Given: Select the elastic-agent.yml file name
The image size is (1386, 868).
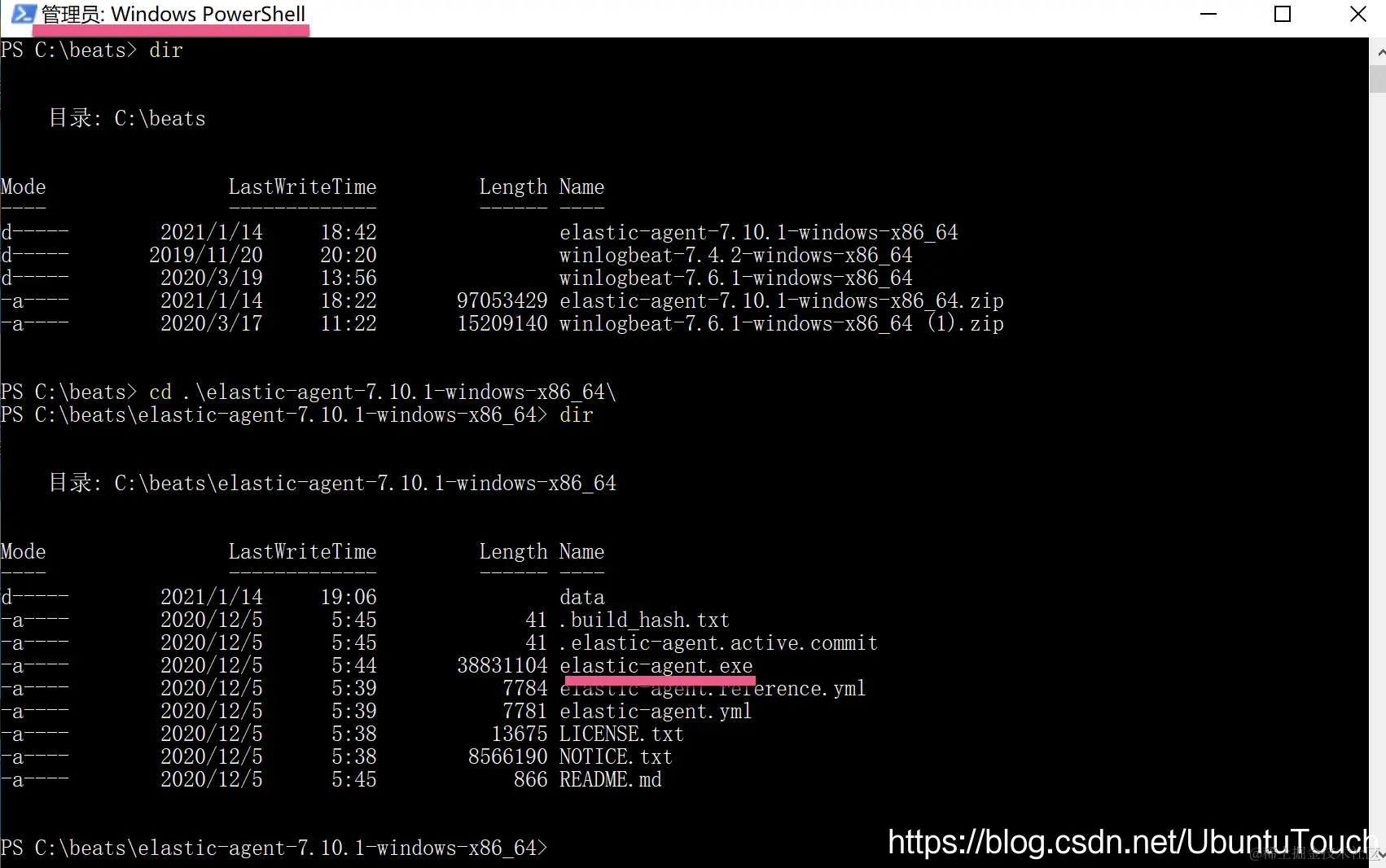Looking at the screenshot, I should click(656, 711).
